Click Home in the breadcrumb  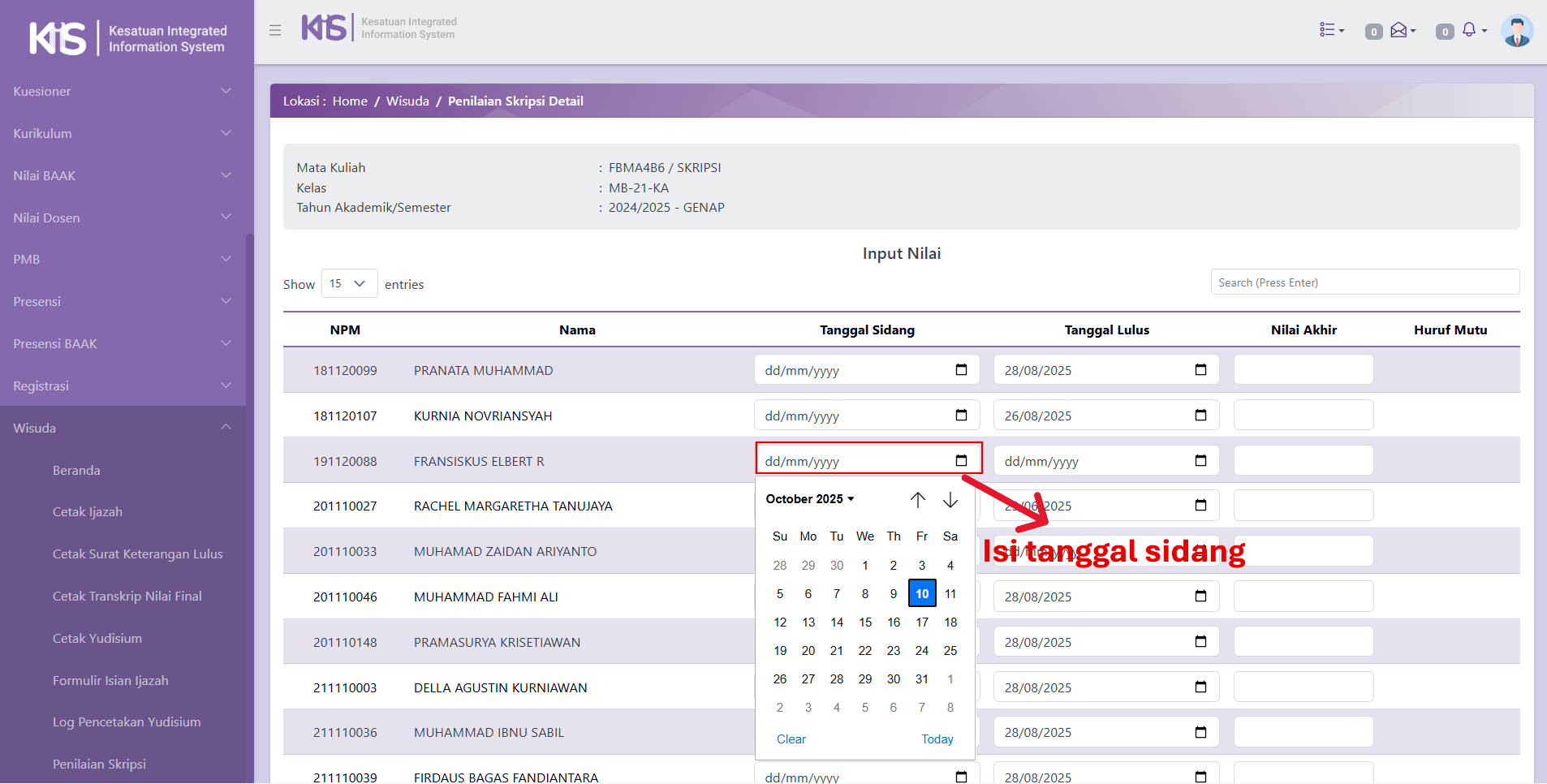[x=350, y=101]
